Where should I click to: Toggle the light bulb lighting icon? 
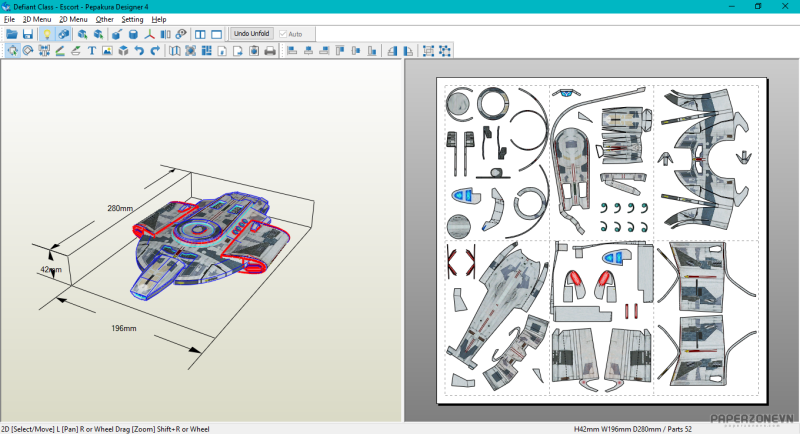coord(46,34)
